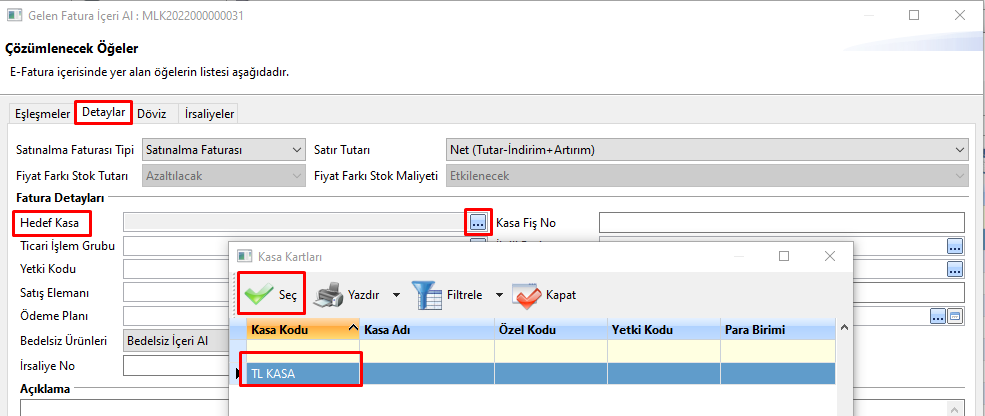Click the Kasa Kartları title bar icon
Screen dimensions: 985x416
coord(244,256)
